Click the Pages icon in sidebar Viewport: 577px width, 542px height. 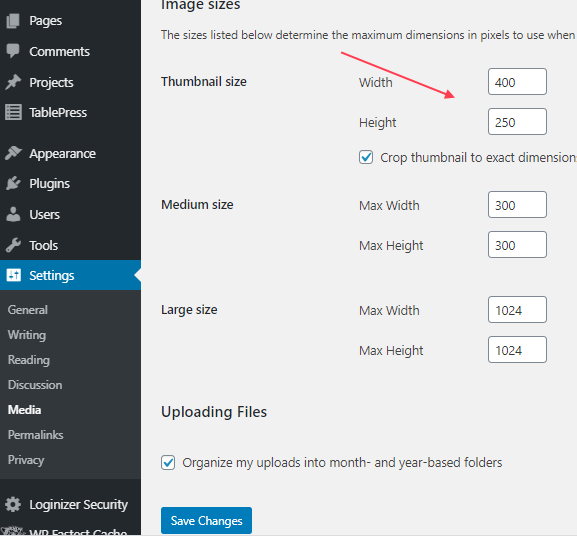(13, 21)
